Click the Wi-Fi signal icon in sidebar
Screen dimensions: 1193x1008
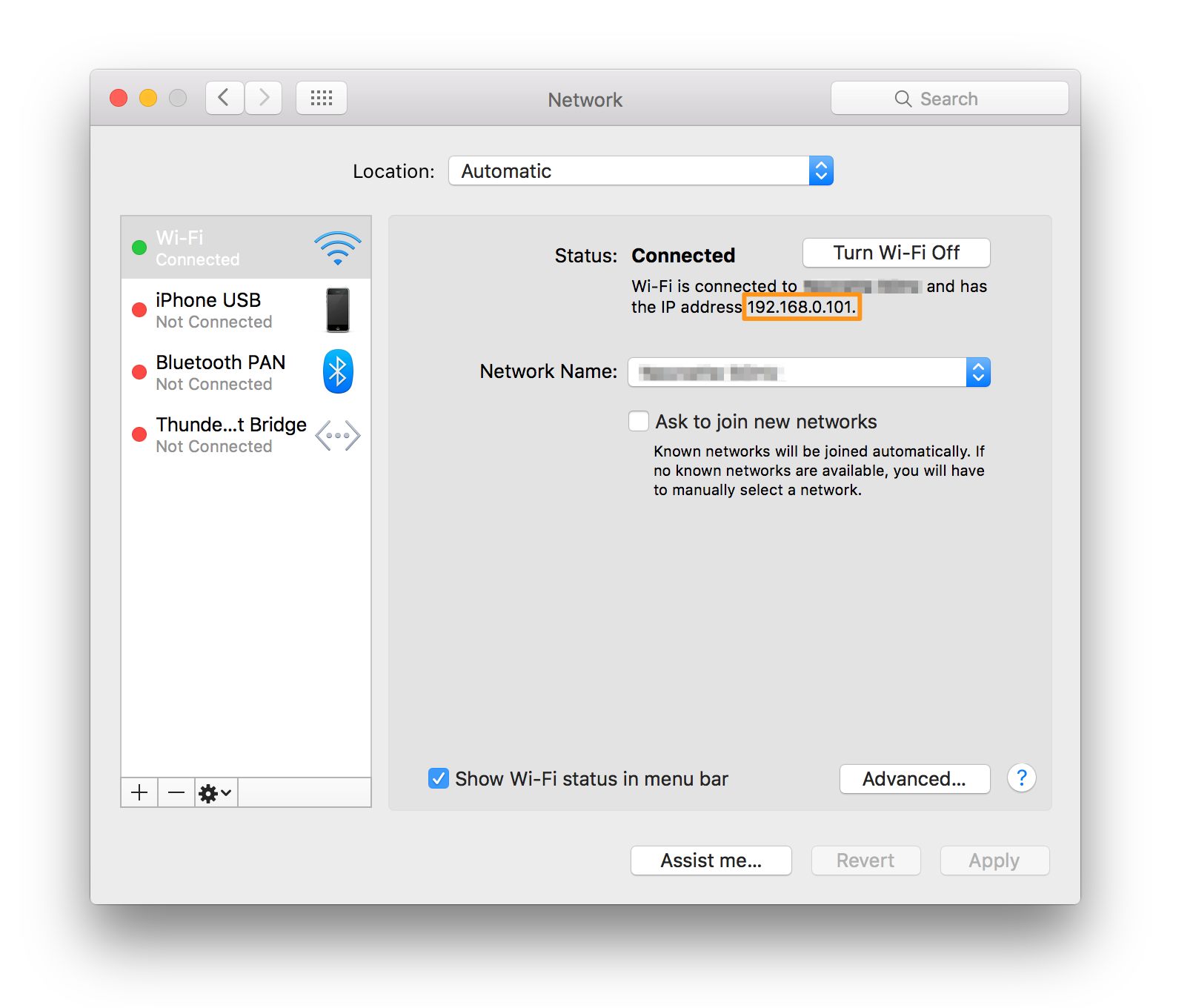[338, 248]
